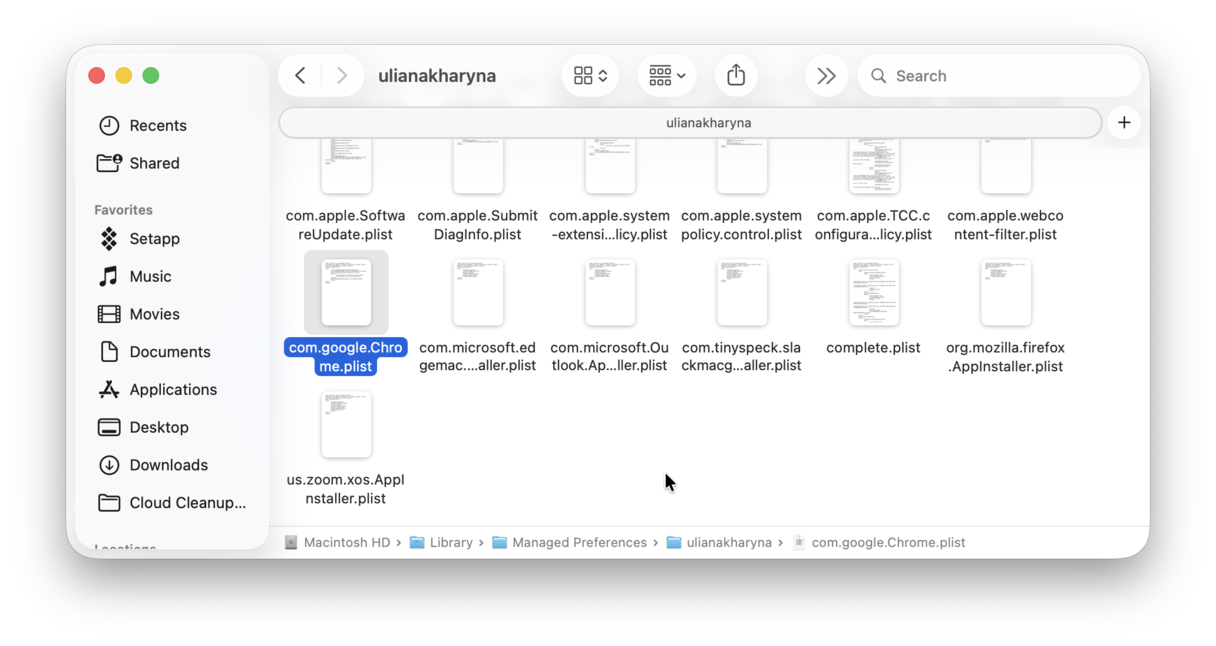
Task: Click the window title ulianakharyna
Action: [437, 76]
